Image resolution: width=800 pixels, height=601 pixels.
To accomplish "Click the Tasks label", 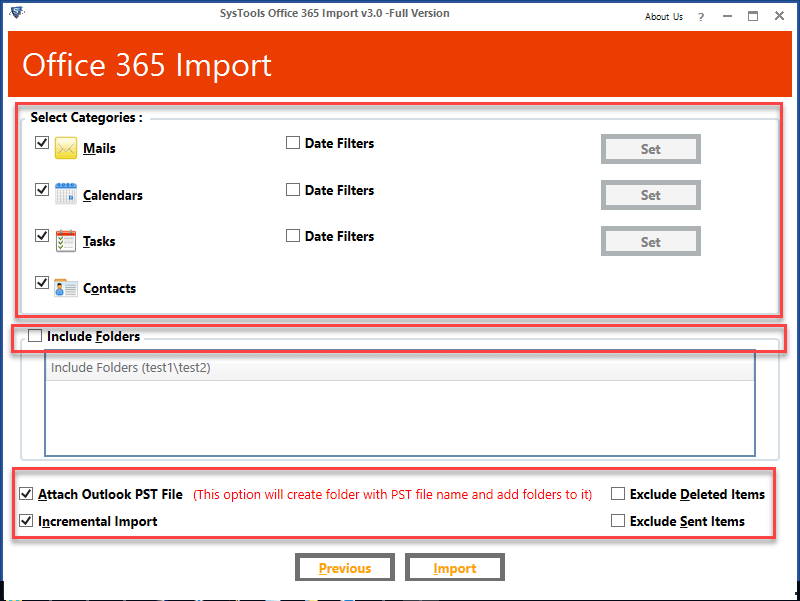I will (99, 241).
